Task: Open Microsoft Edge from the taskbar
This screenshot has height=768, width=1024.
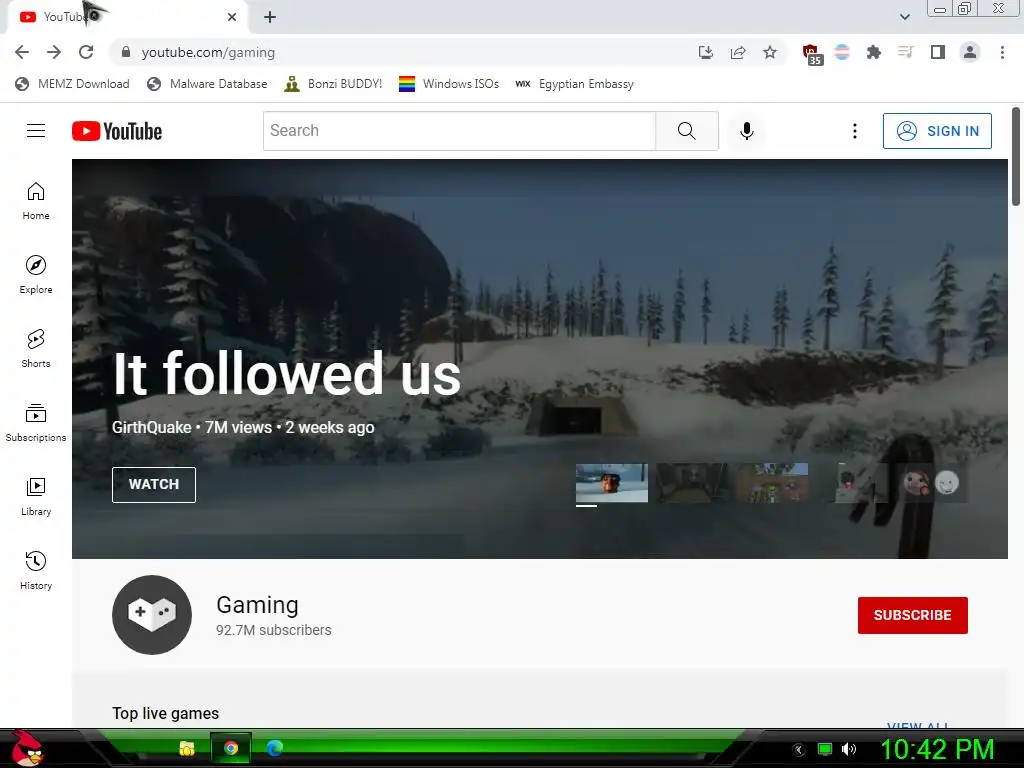Action: (x=275, y=748)
